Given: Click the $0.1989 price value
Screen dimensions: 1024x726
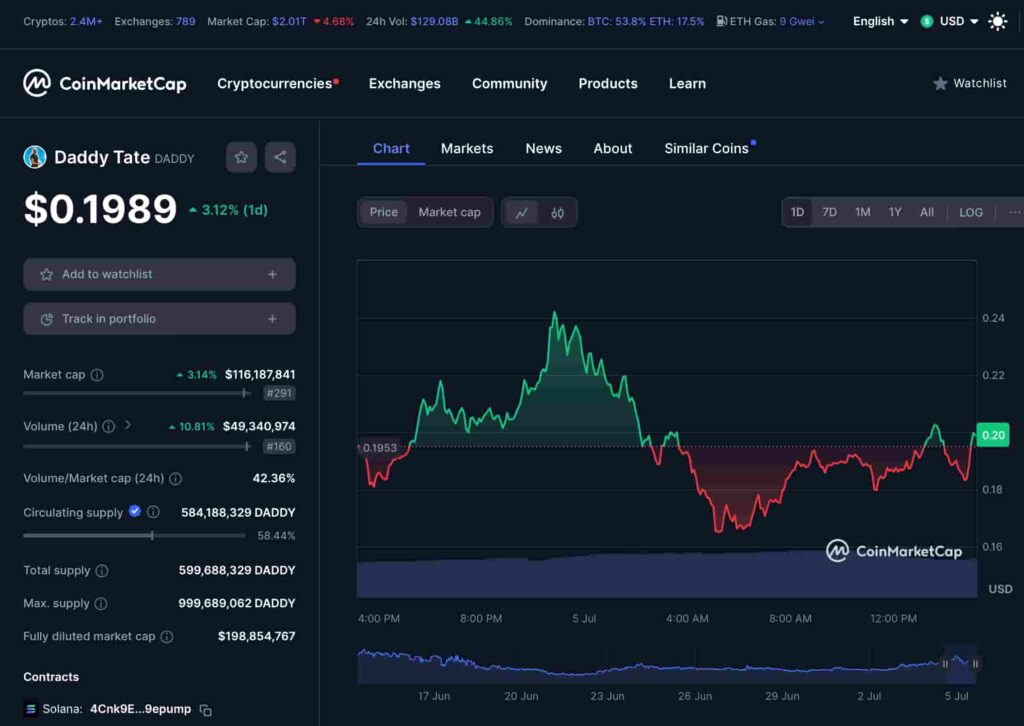Looking at the screenshot, I should coord(100,209).
